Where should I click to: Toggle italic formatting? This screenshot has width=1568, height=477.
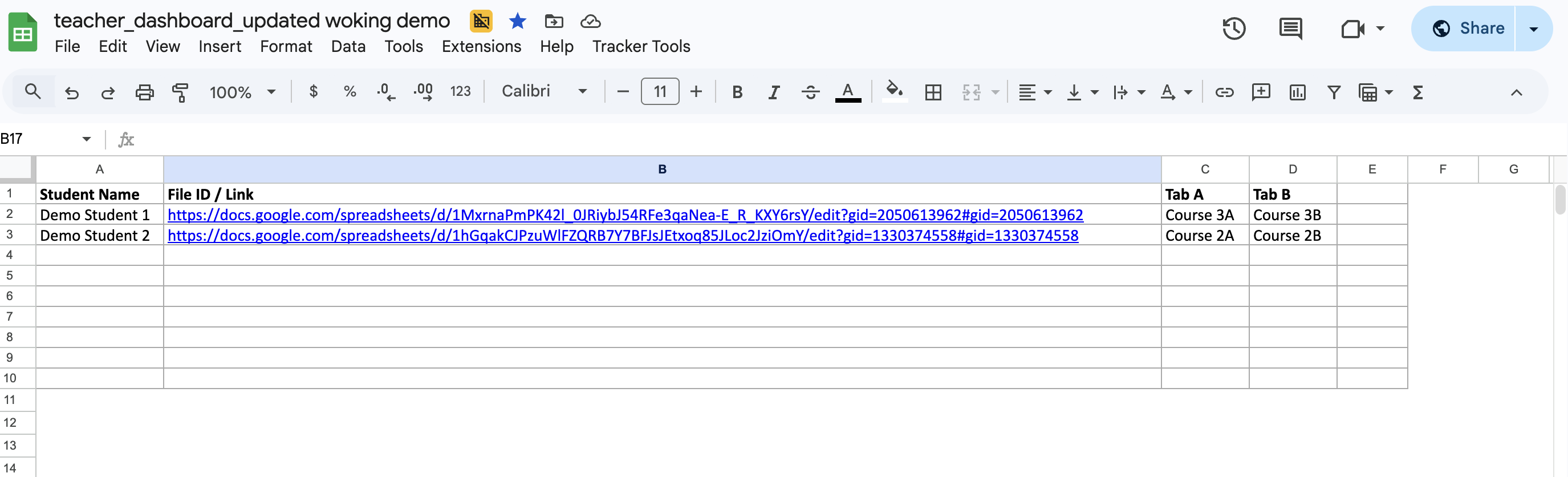(x=774, y=92)
